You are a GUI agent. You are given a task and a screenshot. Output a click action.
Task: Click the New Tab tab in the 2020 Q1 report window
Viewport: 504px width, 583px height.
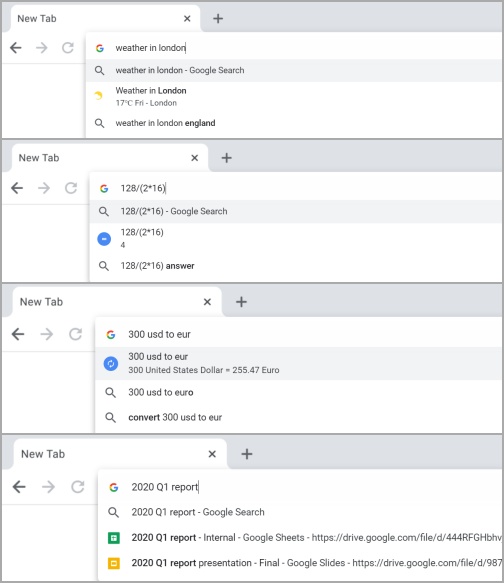click(120, 454)
